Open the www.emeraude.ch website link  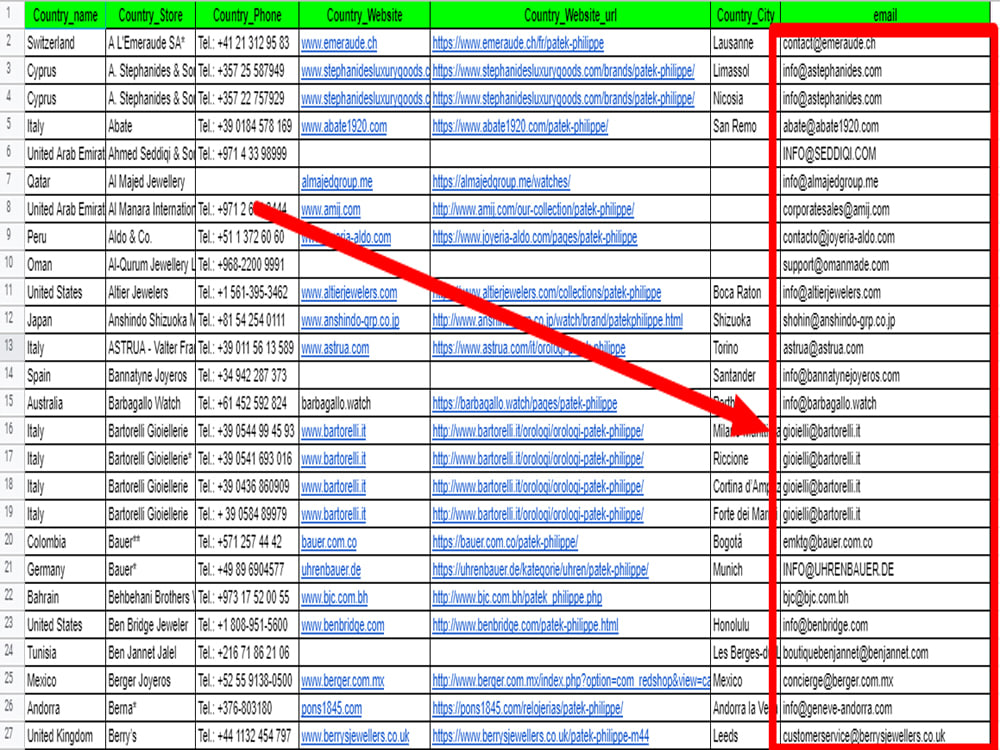tap(339, 43)
